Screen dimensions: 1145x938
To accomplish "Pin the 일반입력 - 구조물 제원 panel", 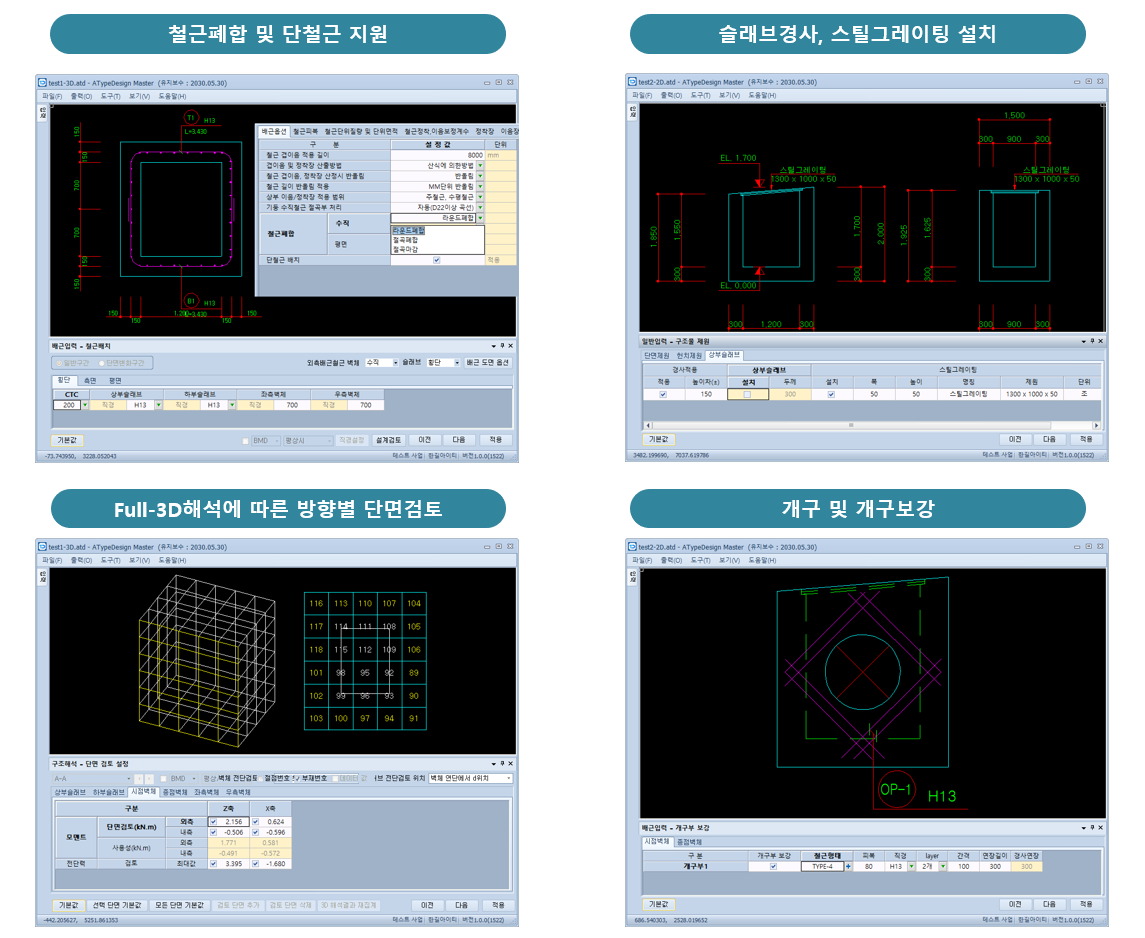I will click(x=1092, y=341).
